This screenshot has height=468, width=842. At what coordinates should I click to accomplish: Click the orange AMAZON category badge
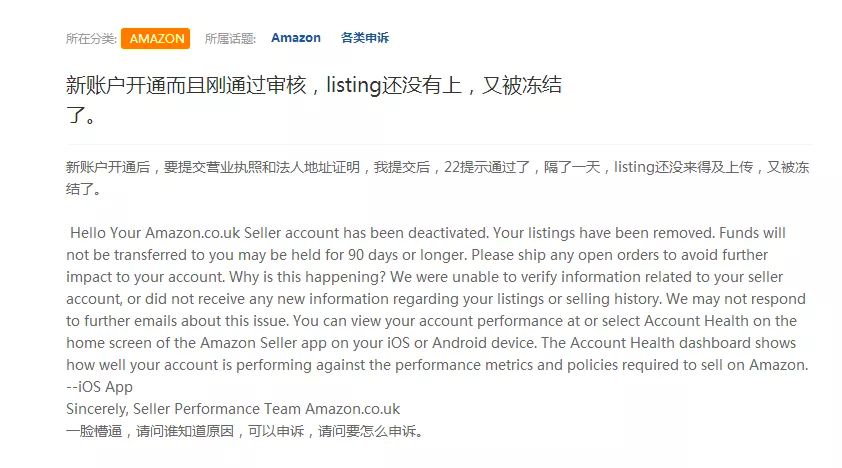(x=155, y=38)
